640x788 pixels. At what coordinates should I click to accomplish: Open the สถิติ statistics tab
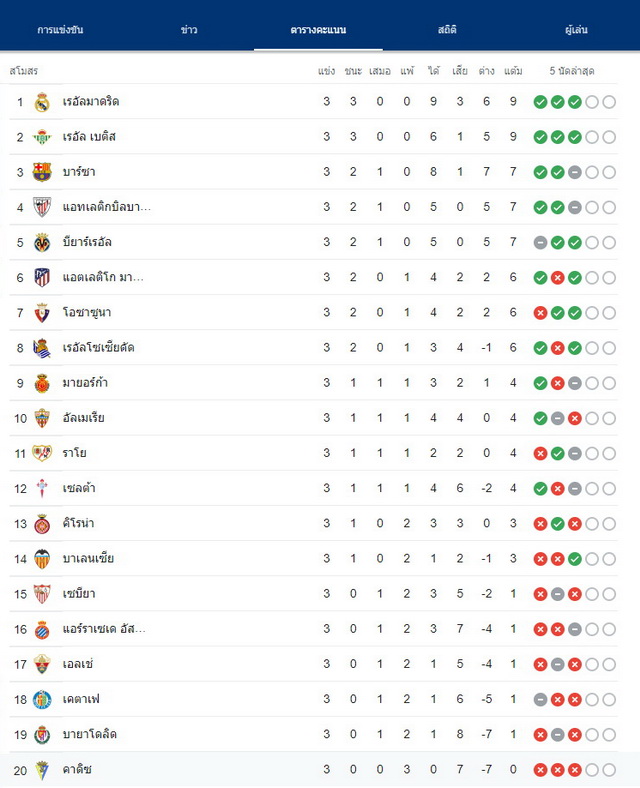click(x=447, y=30)
